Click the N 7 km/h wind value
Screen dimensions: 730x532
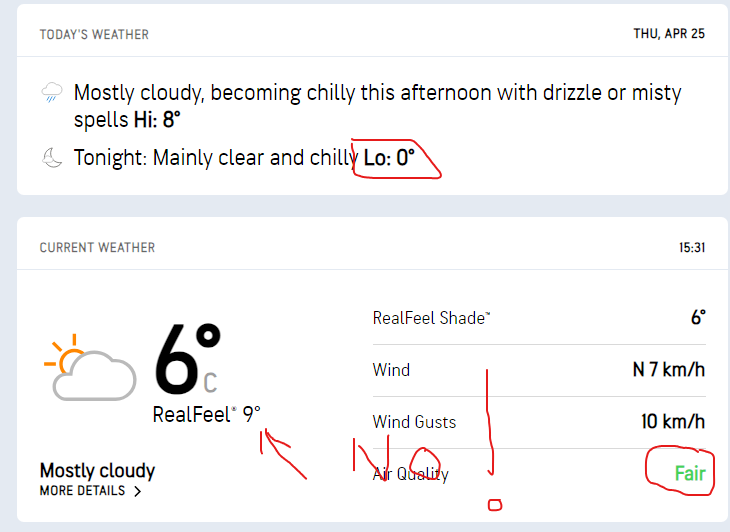668,370
